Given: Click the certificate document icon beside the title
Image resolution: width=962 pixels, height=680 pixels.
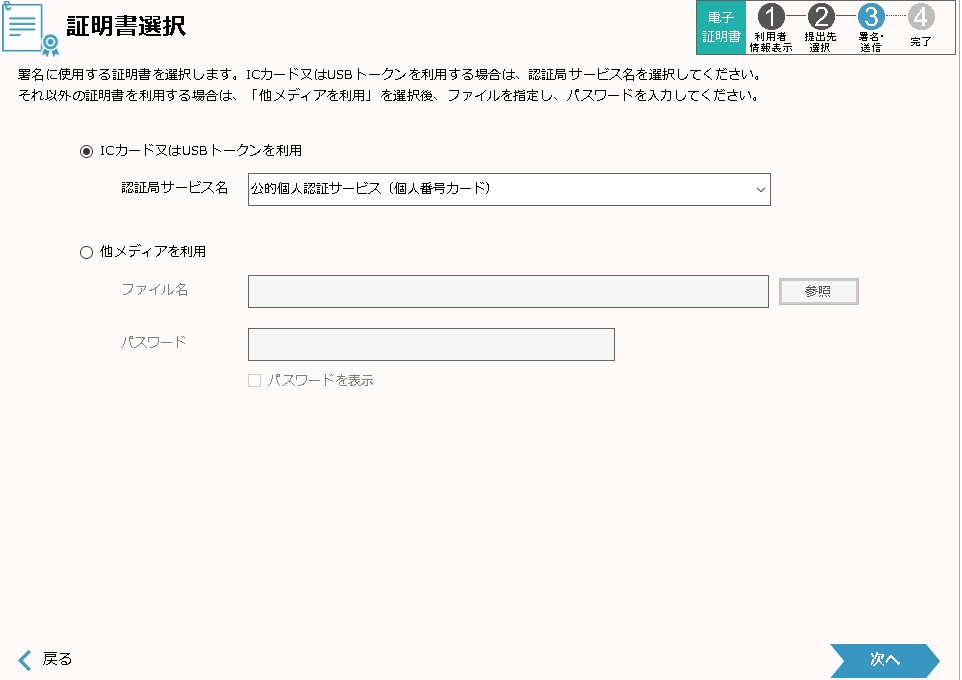Looking at the screenshot, I should 29,28.
